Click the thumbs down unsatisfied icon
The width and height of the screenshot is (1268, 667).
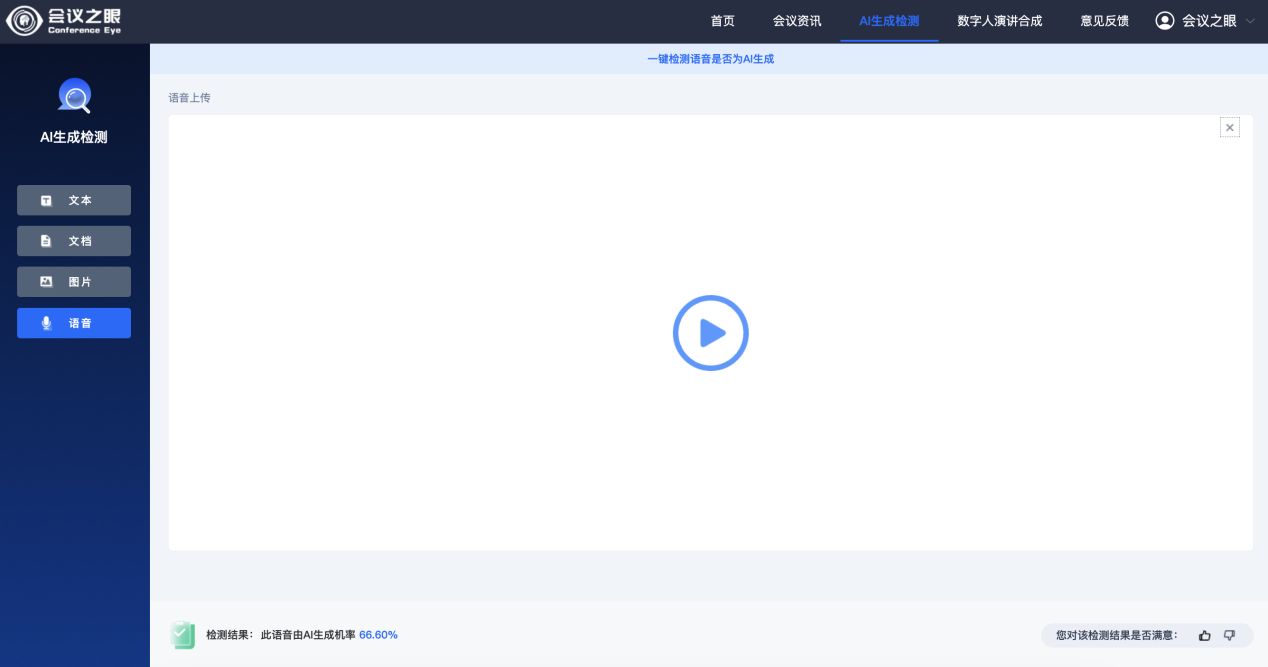point(1230,635)
